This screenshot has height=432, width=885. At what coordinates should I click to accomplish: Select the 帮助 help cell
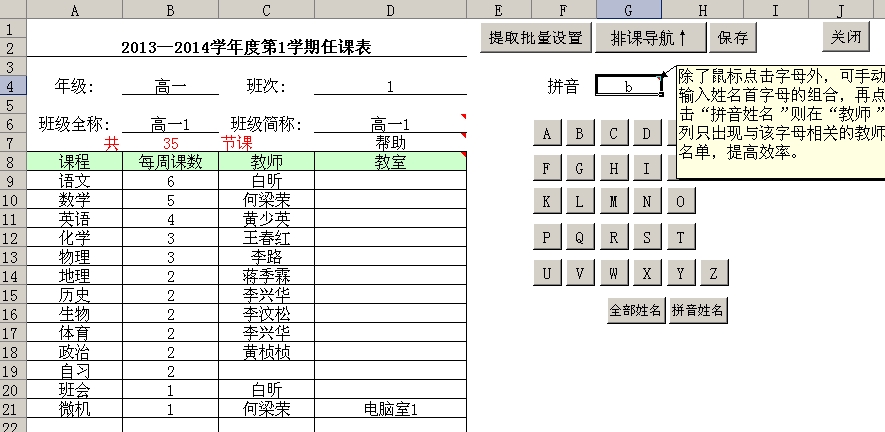(390, 143)
